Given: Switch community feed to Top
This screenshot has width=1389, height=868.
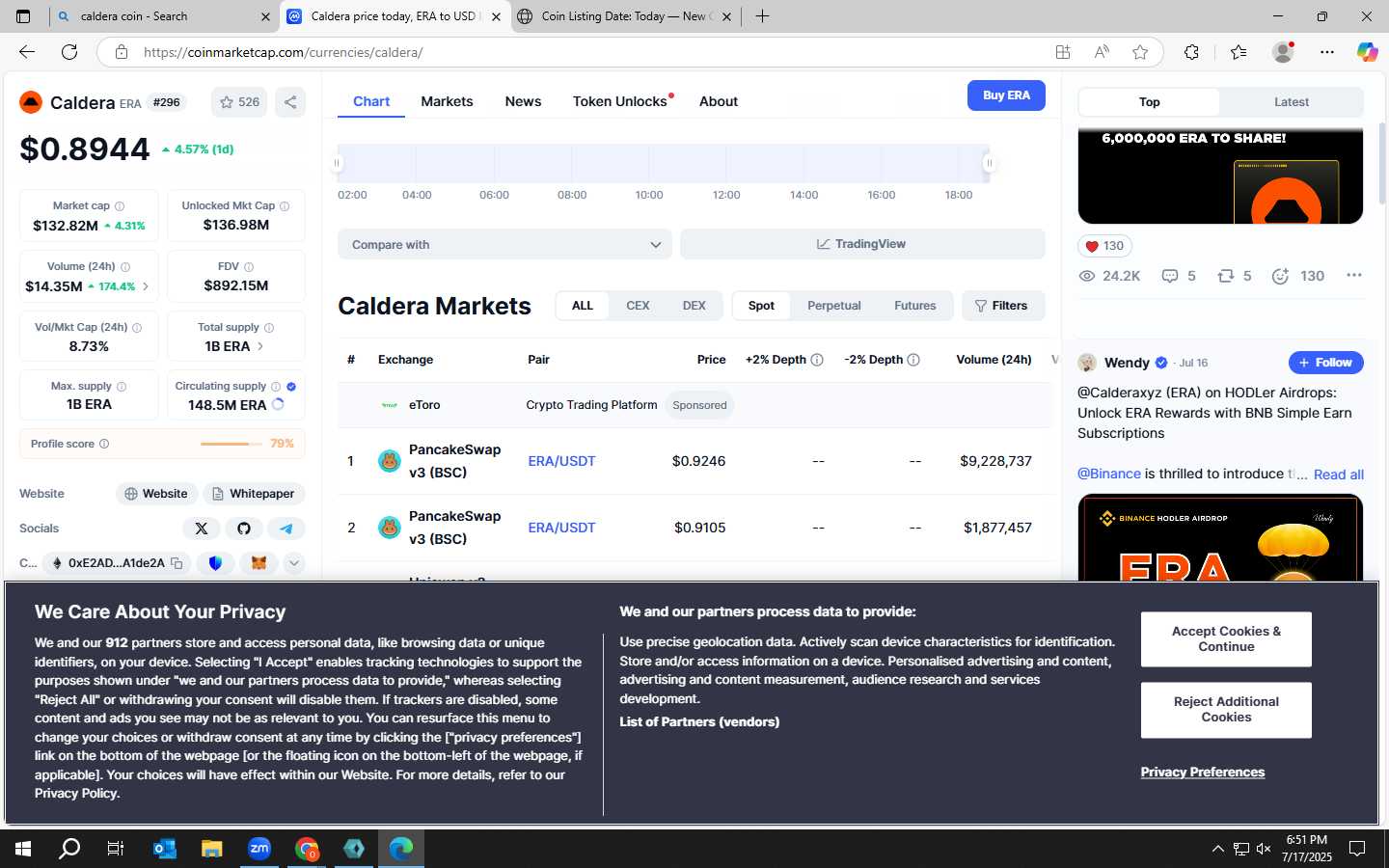Looking at the screenshot, I should point(1149,102).
